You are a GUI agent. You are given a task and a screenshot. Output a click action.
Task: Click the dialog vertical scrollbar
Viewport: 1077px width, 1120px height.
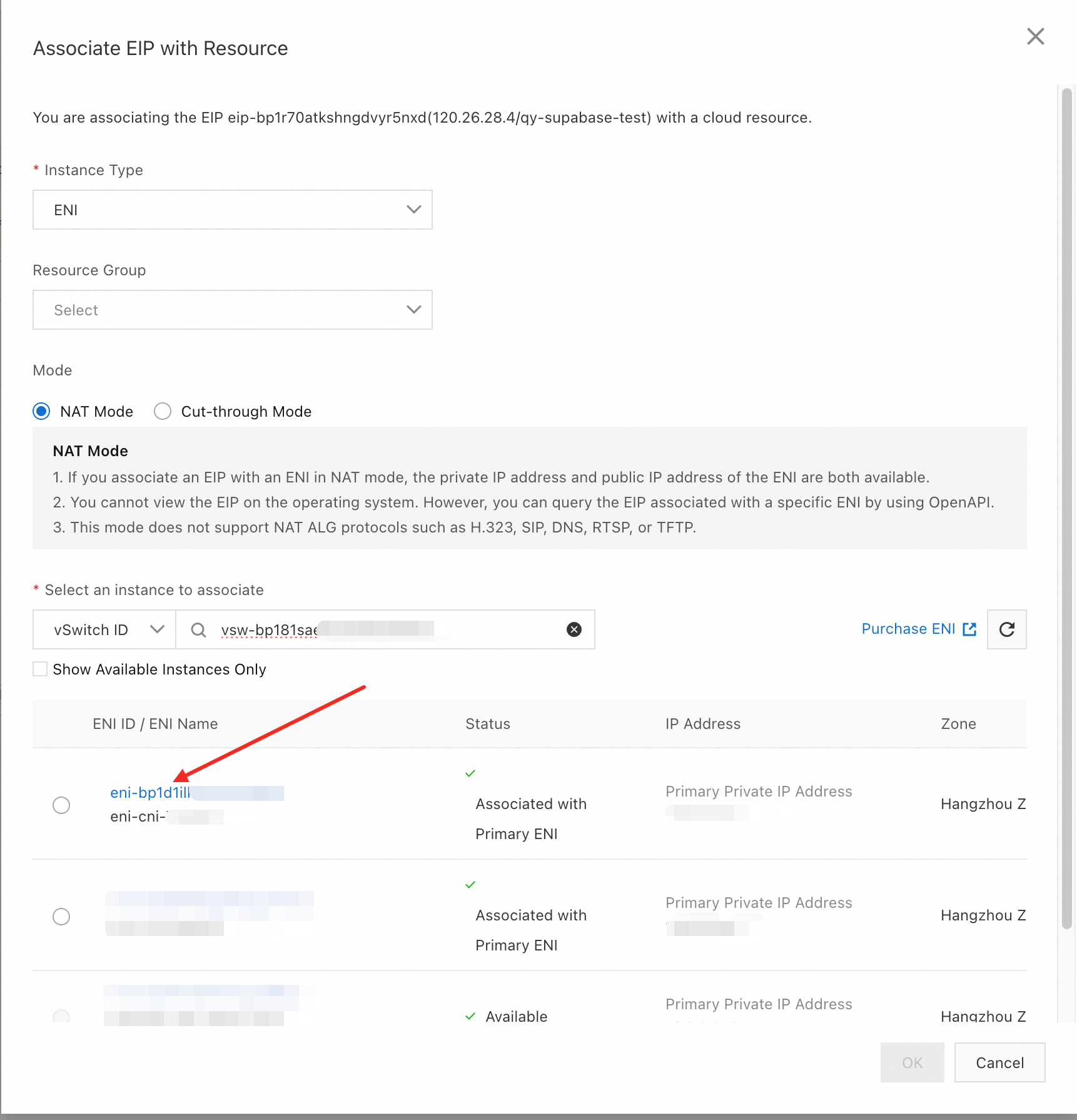tap(1066, 508)
